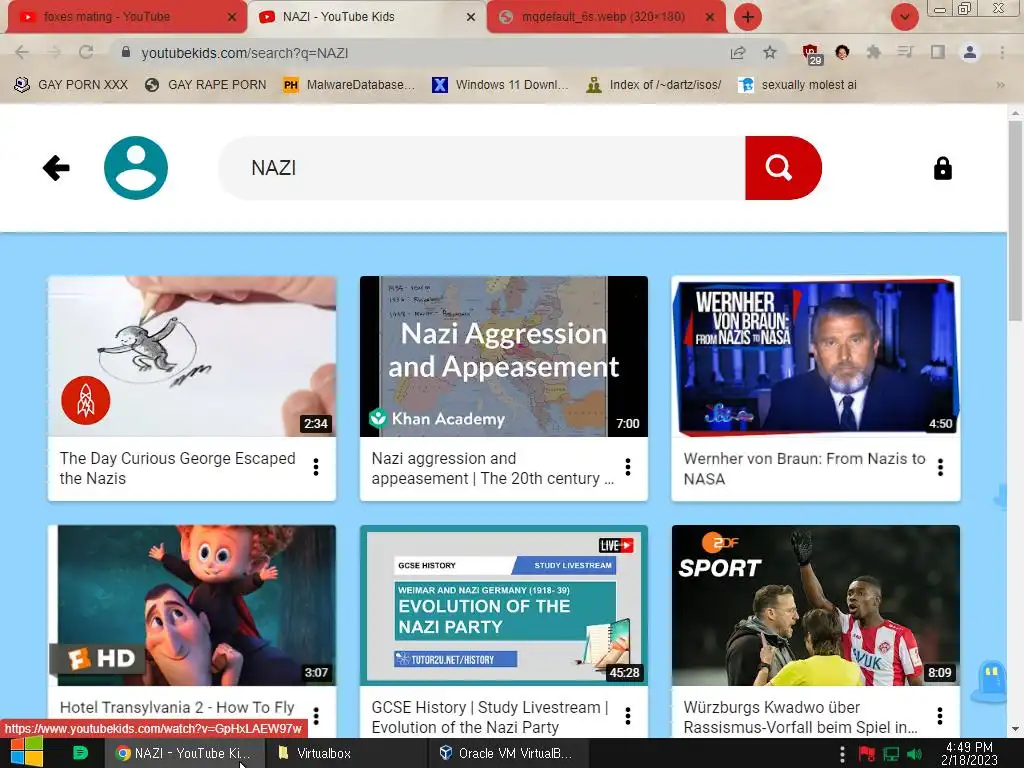Viewport: 1024px width, 768px height.
Task: Open the network icon in system tray
Action: [891, 754]
